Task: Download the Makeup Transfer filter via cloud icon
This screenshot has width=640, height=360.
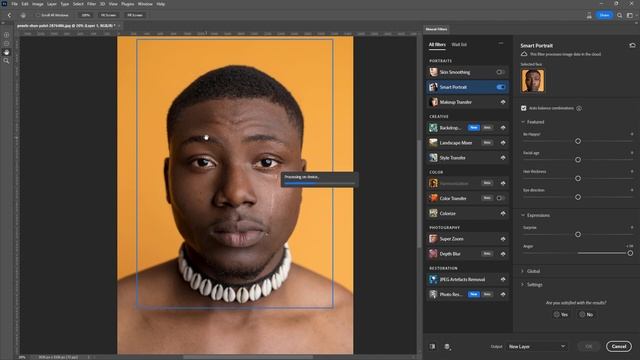Action: [503, 102]
